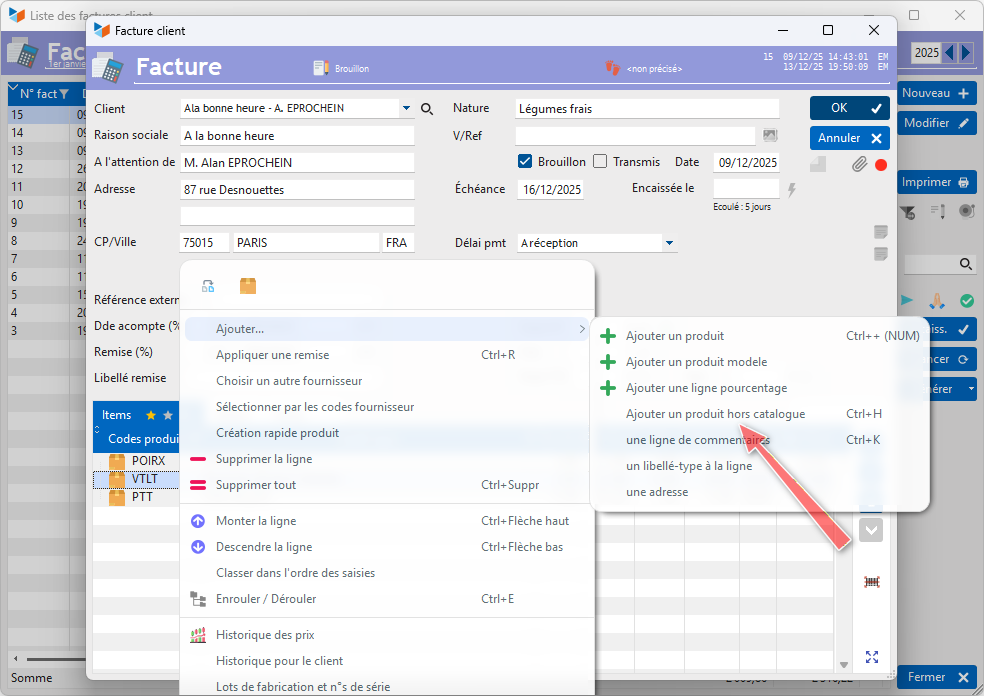This screenshot has width=984, height=696.
Task: Click the paperclip attachment icon
Action: [858, 165]
